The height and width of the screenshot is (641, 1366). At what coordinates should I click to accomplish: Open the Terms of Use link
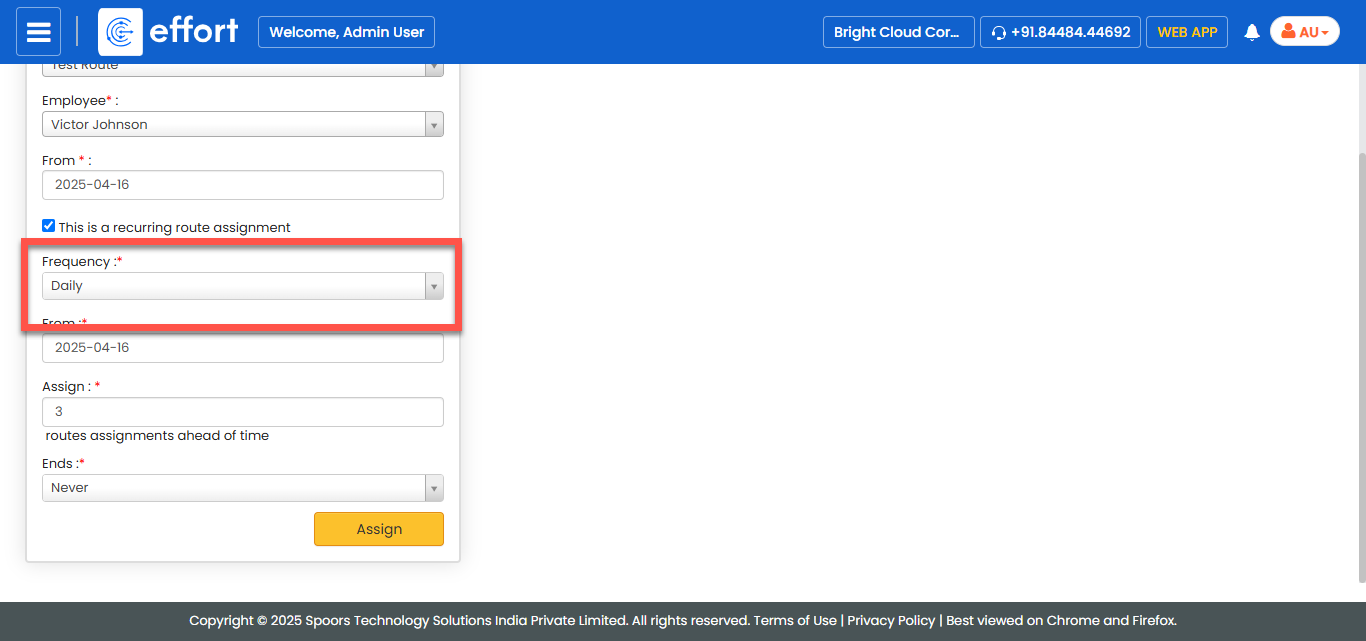[x=794, y=620]
